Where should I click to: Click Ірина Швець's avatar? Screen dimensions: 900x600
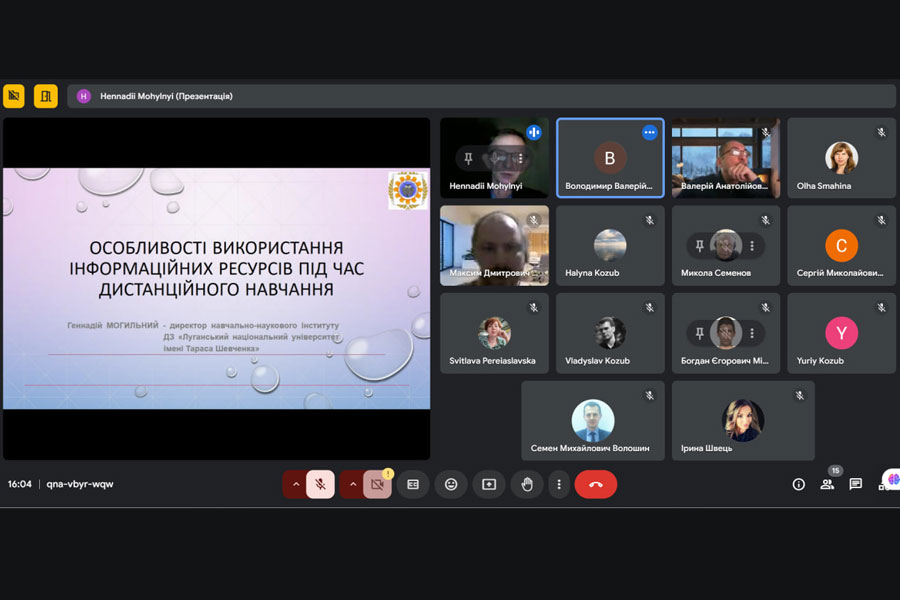(x=743, y=420)
